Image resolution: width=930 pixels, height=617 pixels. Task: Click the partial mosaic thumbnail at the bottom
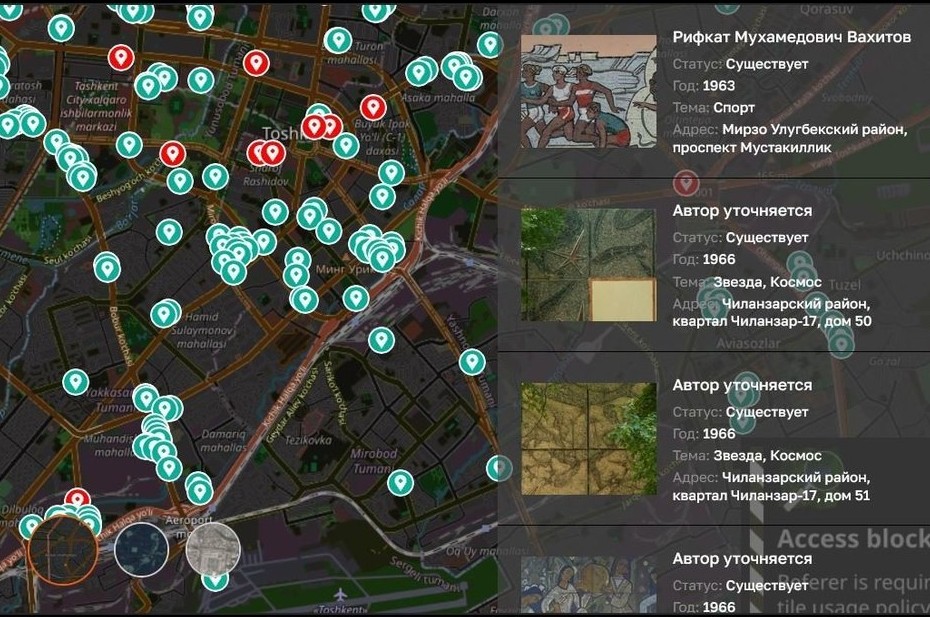pos(588,584)
